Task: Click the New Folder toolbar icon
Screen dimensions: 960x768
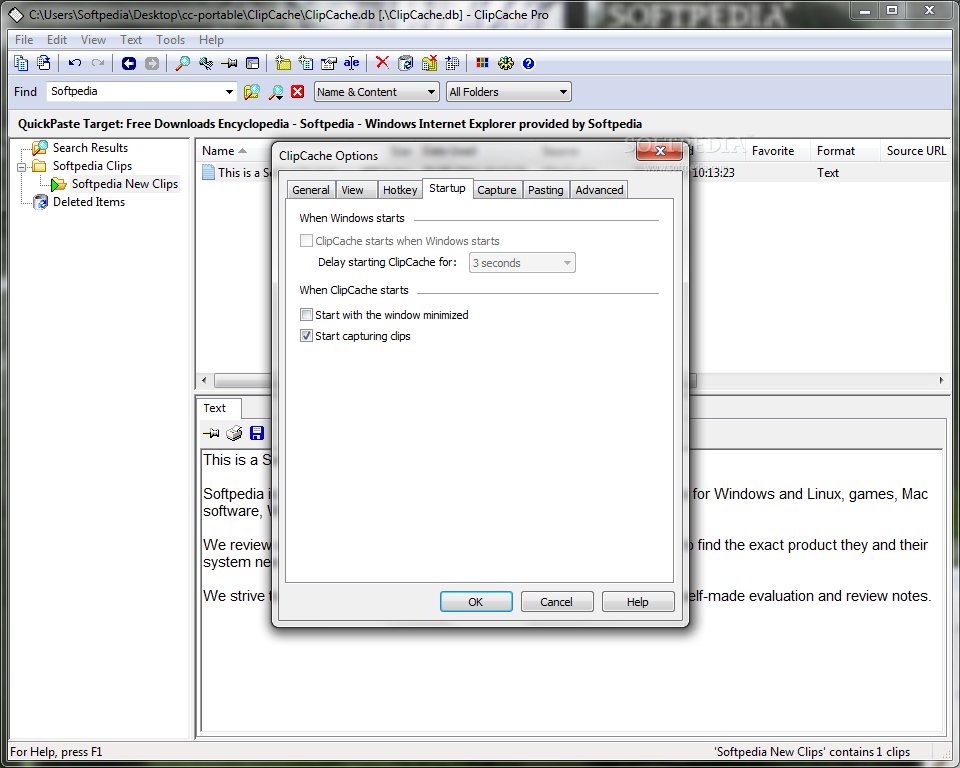Action: (x=283, y=63)
